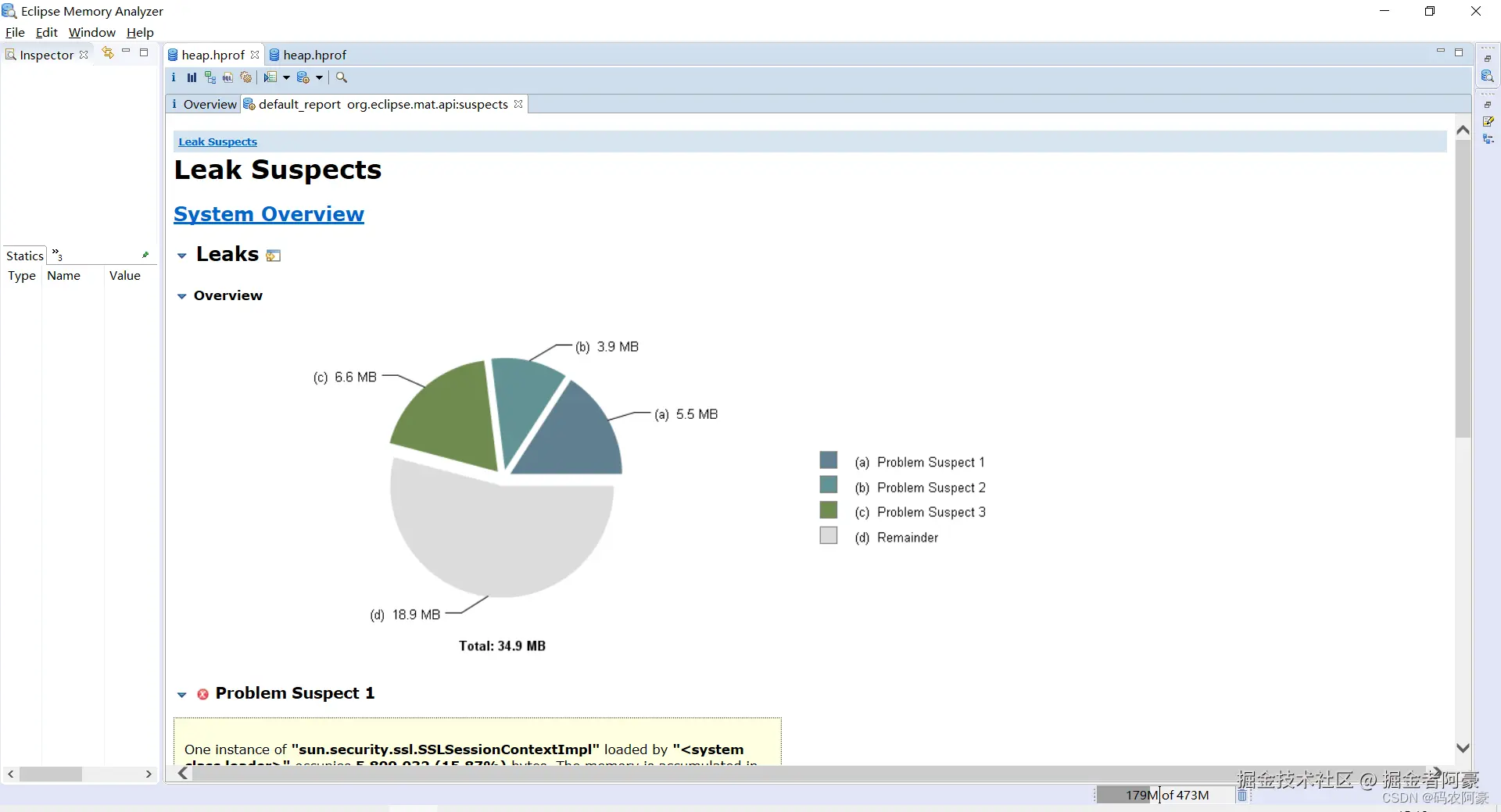Click the red error icon by Problem Suspect 1
Screen dimensions: 1501x812
tap(202, 694)
